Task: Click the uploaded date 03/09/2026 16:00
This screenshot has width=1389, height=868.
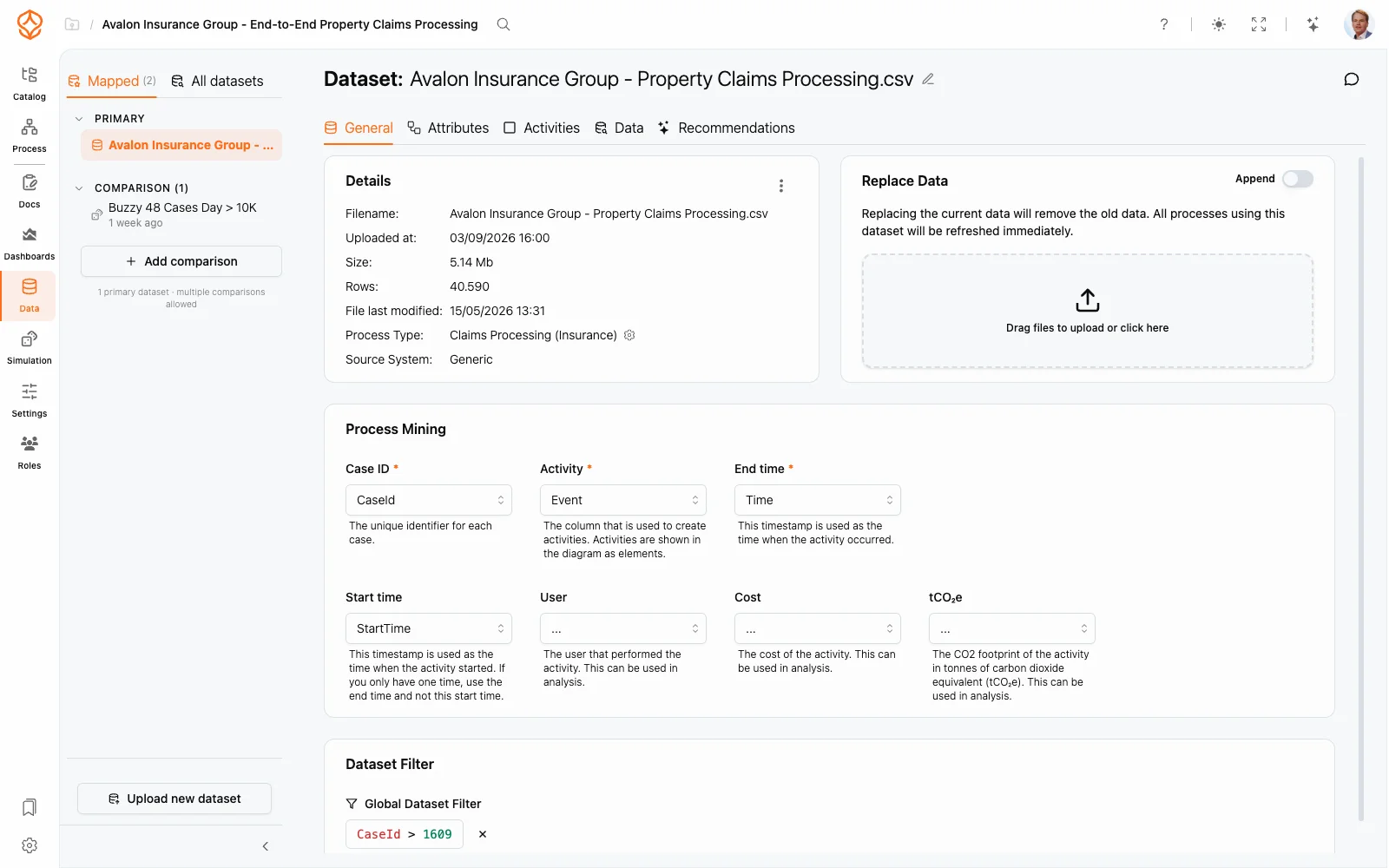Action: click(x=499, y=238)
